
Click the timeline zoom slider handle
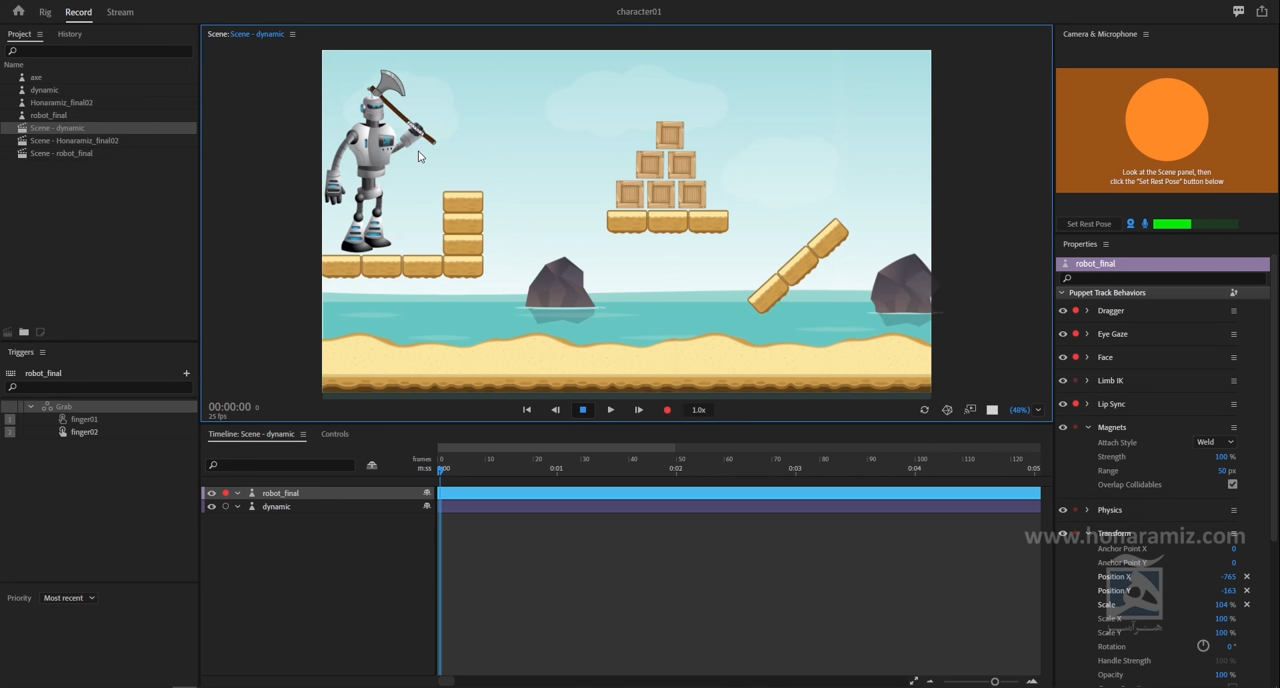[995, 682]
